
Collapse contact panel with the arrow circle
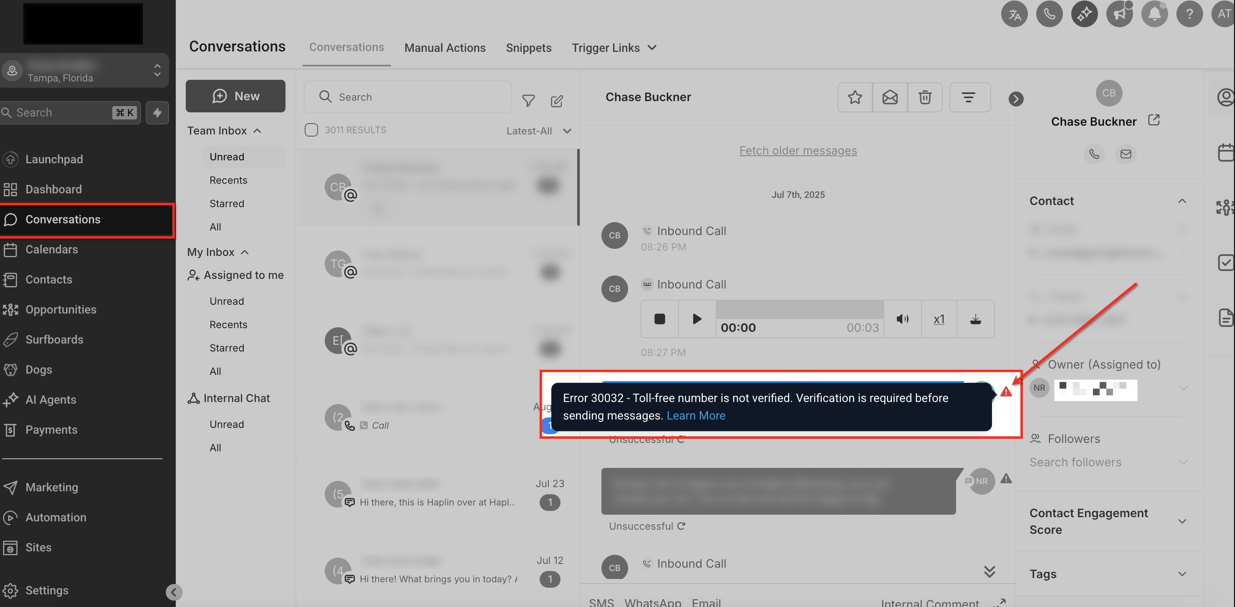tap(1016, 99)
